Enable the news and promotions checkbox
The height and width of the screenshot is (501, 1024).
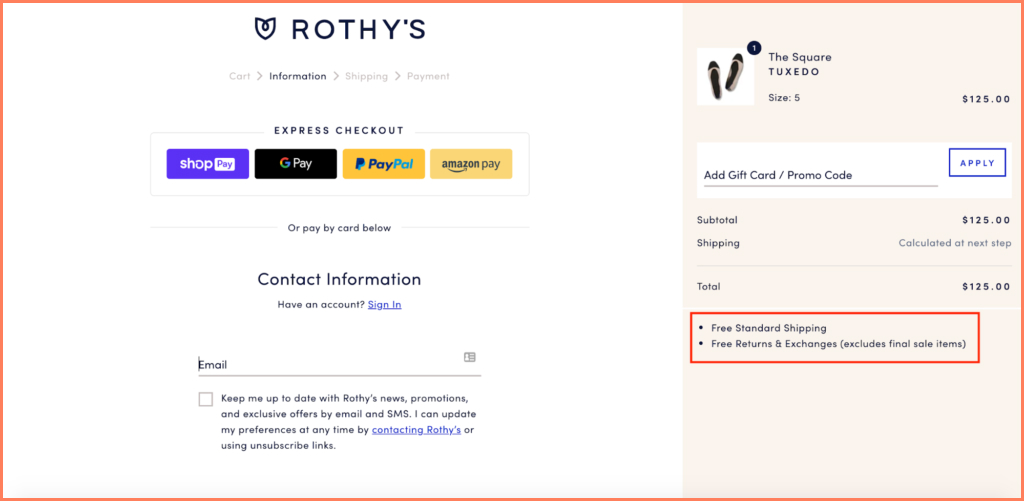206,399
